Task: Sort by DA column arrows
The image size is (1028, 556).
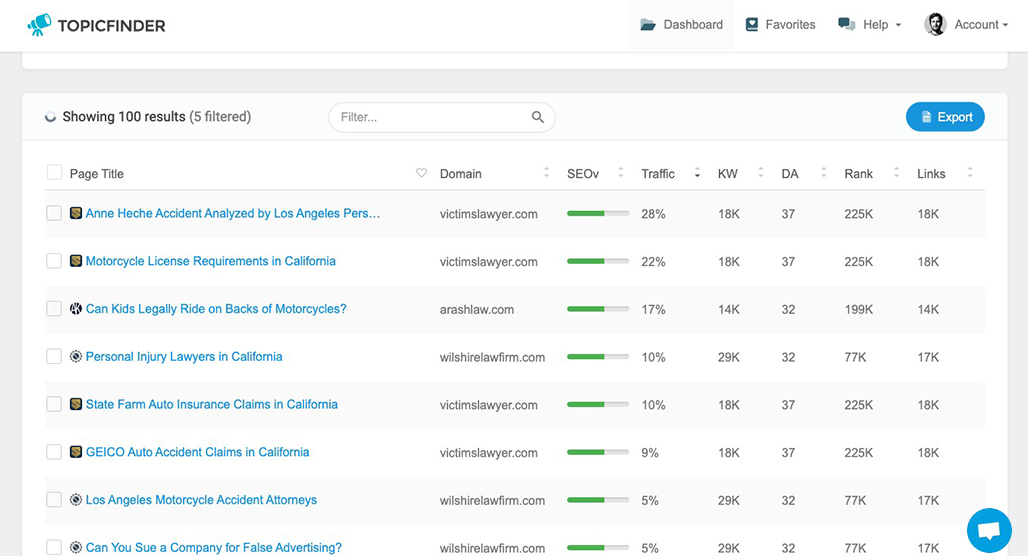Action: (823, 173)
